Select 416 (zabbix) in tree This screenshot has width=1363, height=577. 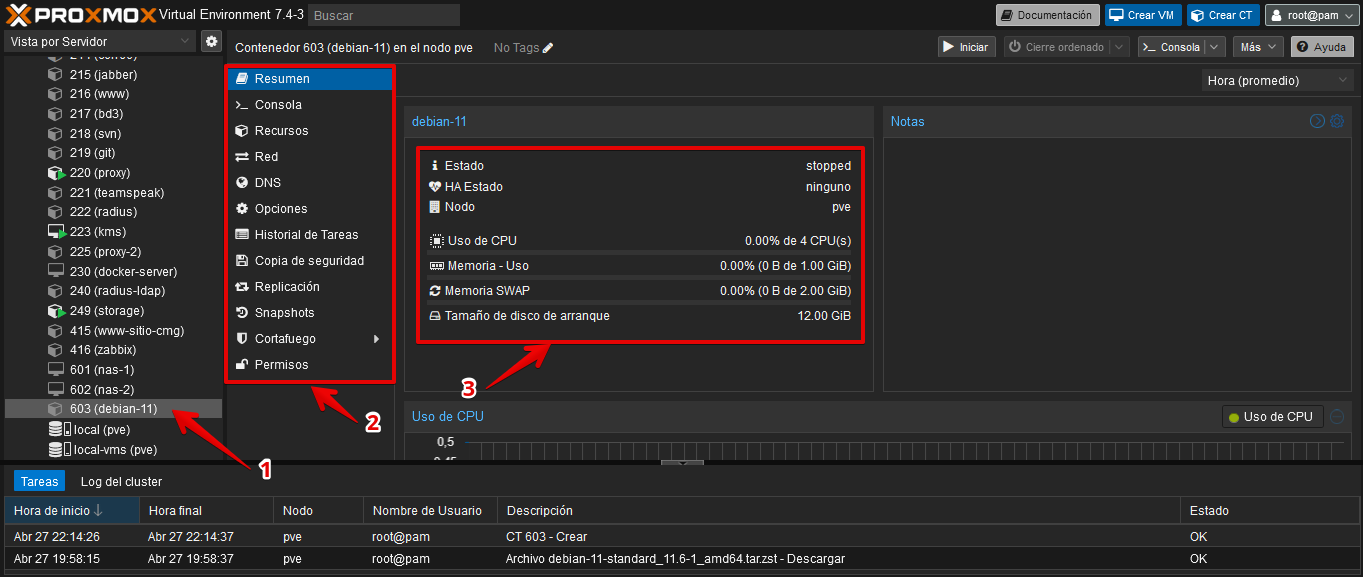point(113,350)
